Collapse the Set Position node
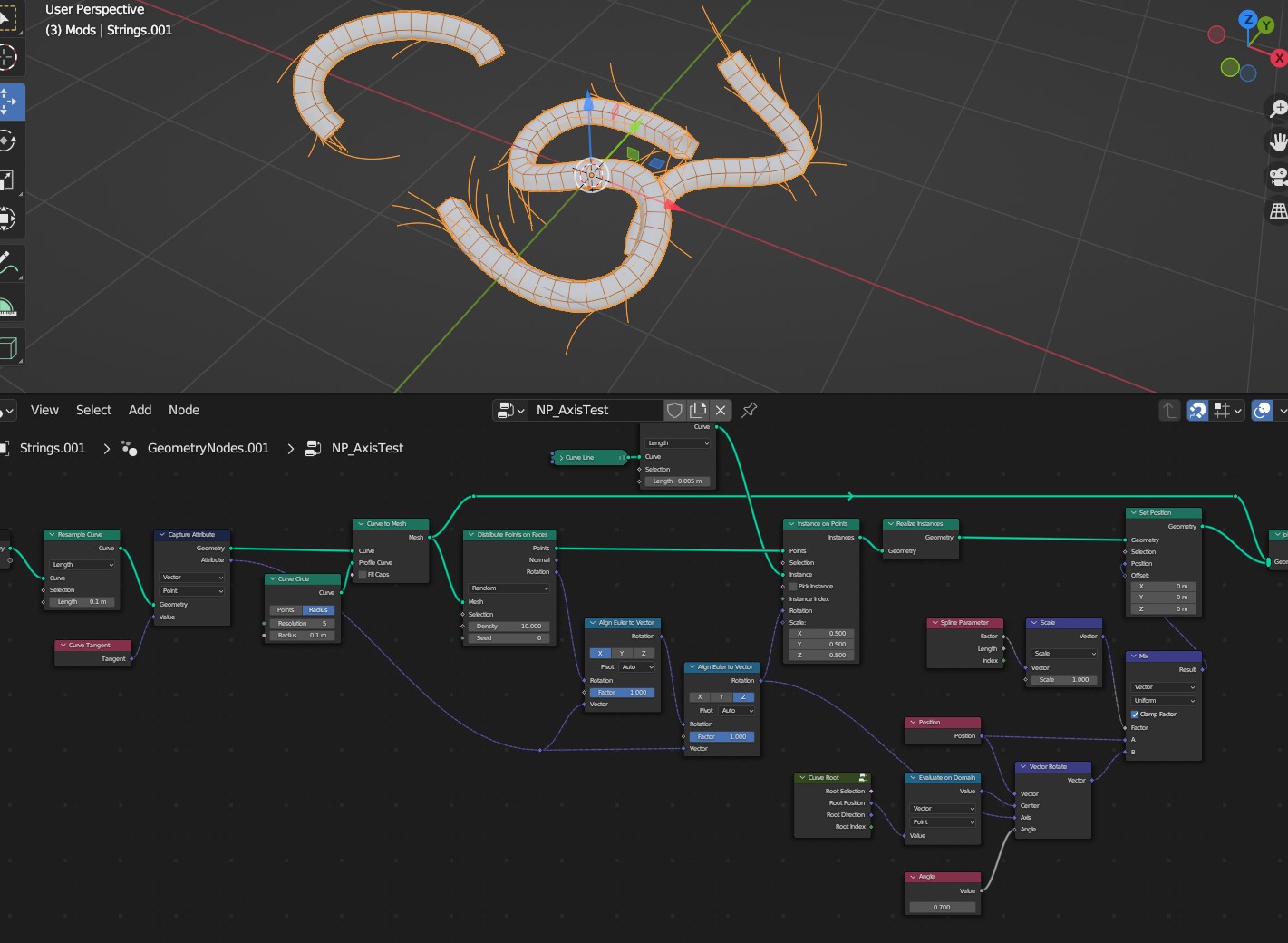 click(1133, 513)
